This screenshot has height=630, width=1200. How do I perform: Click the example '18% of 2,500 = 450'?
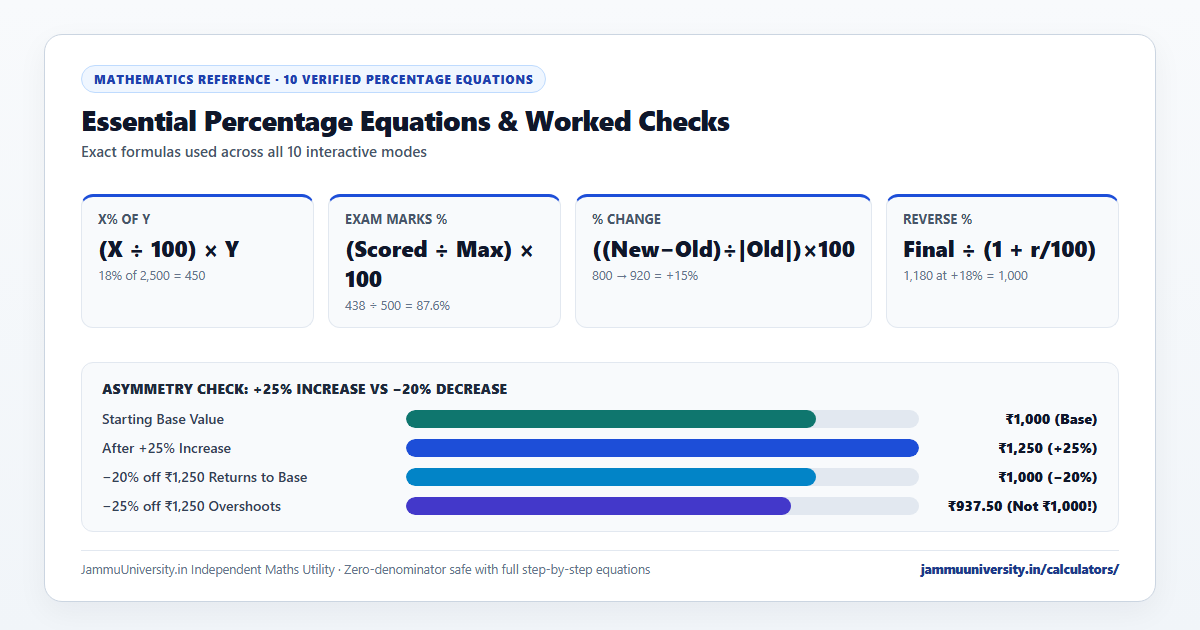151,275
